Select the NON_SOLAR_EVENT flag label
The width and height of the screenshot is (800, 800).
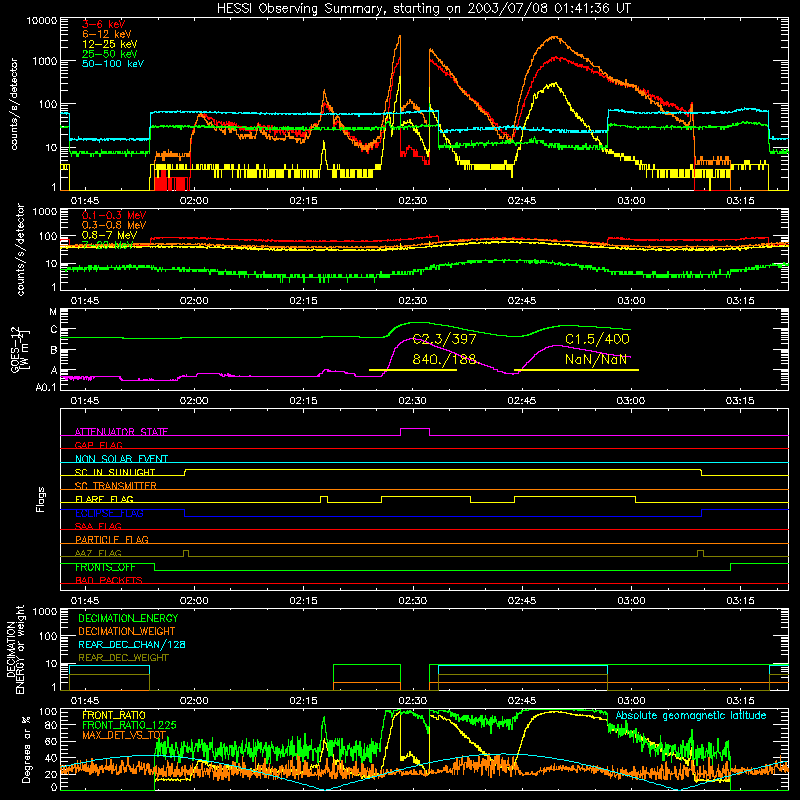(x=121, y=459)
